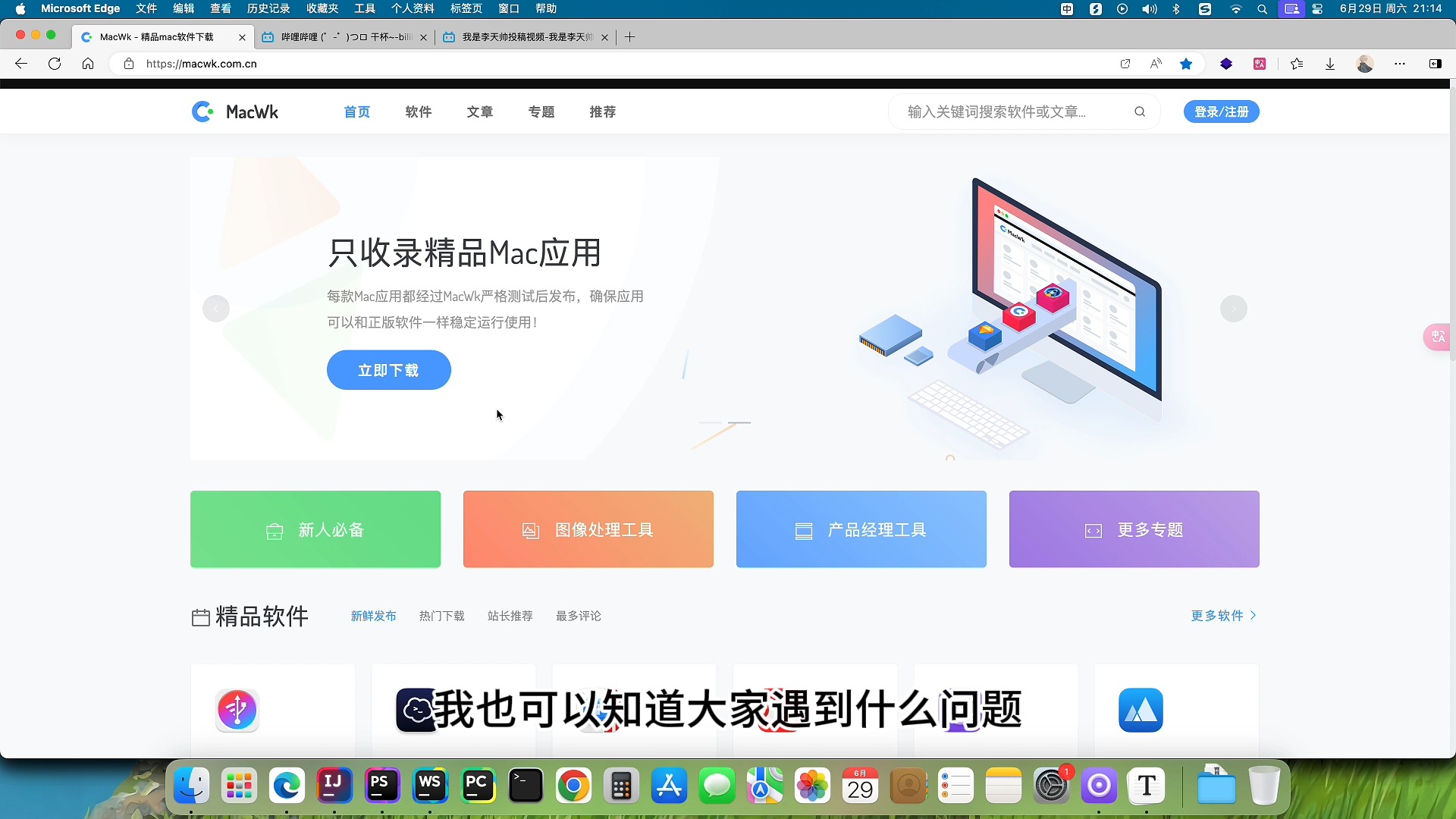Image resolution: width=1456 pixels, height=819 pixels.
Task: Select the 推荐 nav item
Action: (603, 111)
